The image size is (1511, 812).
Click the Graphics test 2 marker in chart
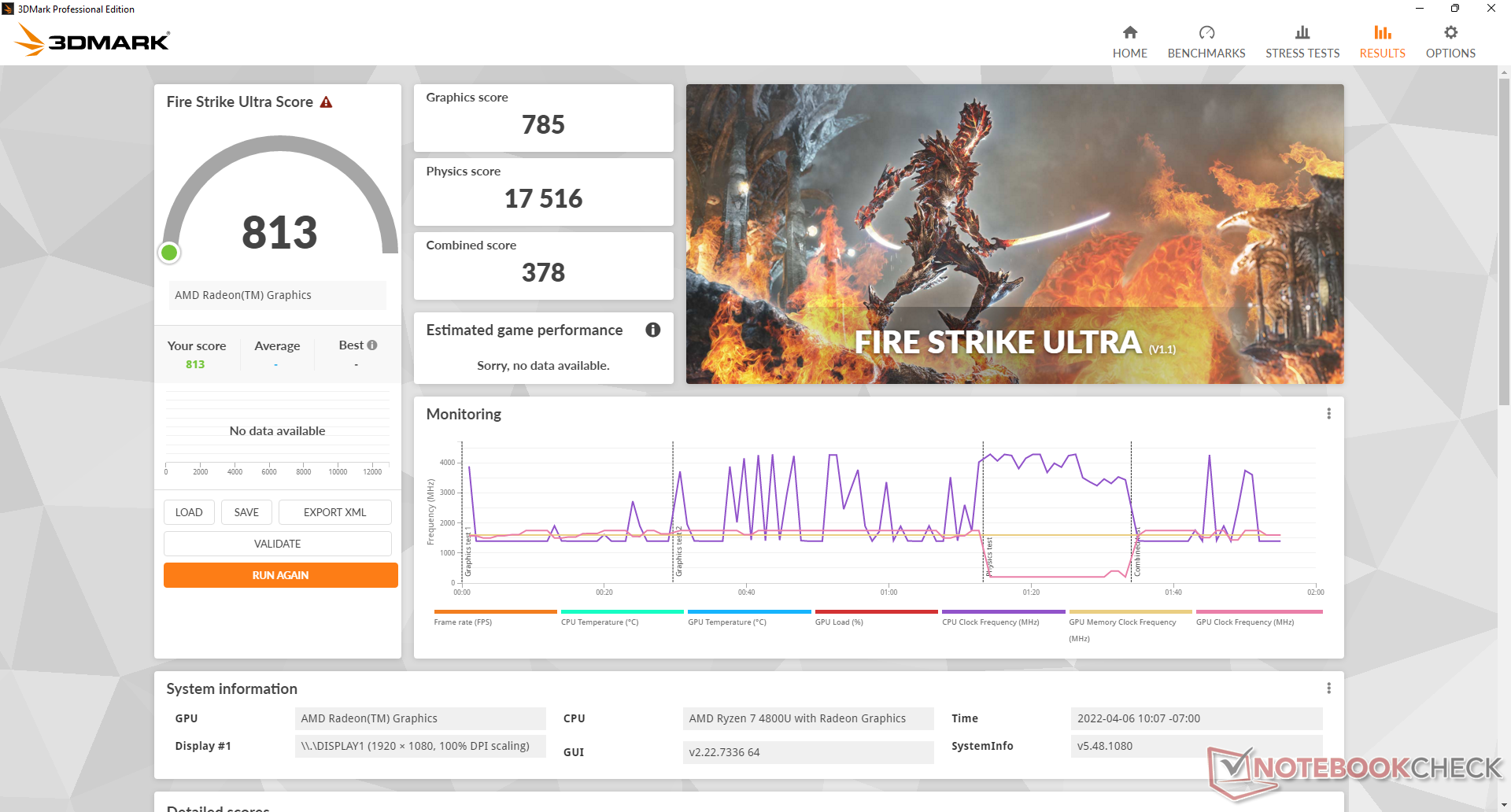679,551
